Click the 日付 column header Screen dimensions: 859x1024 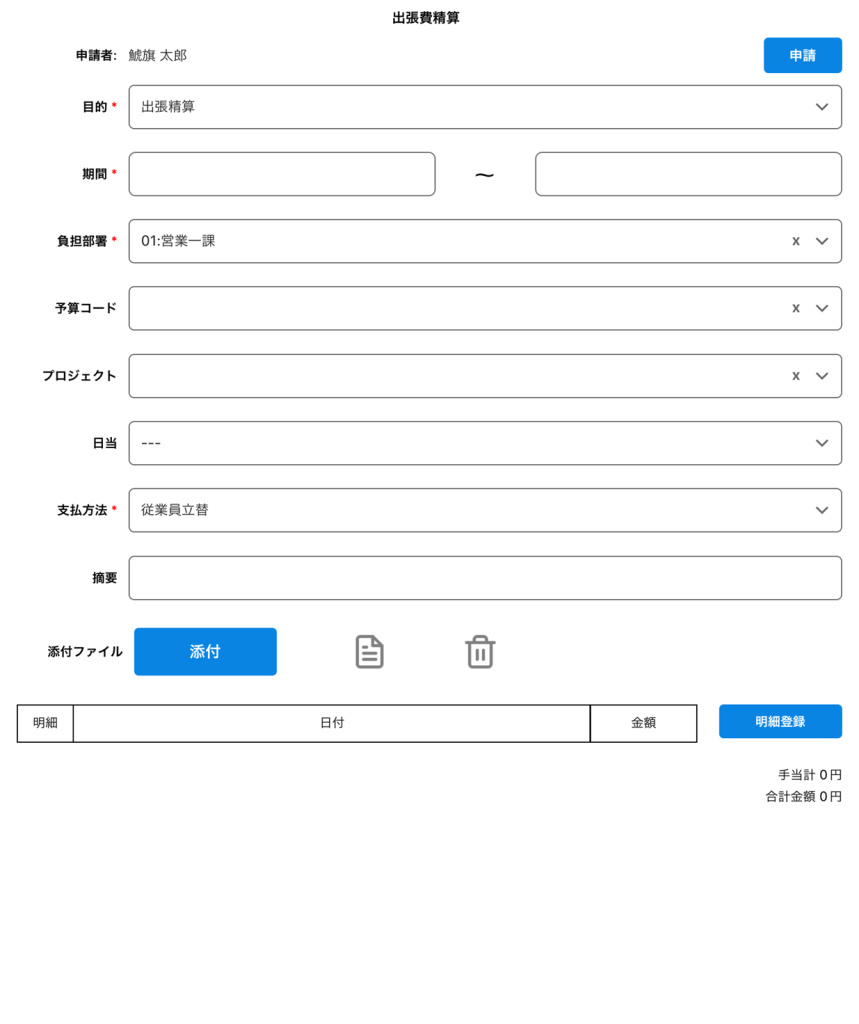(x=331, y=723)
